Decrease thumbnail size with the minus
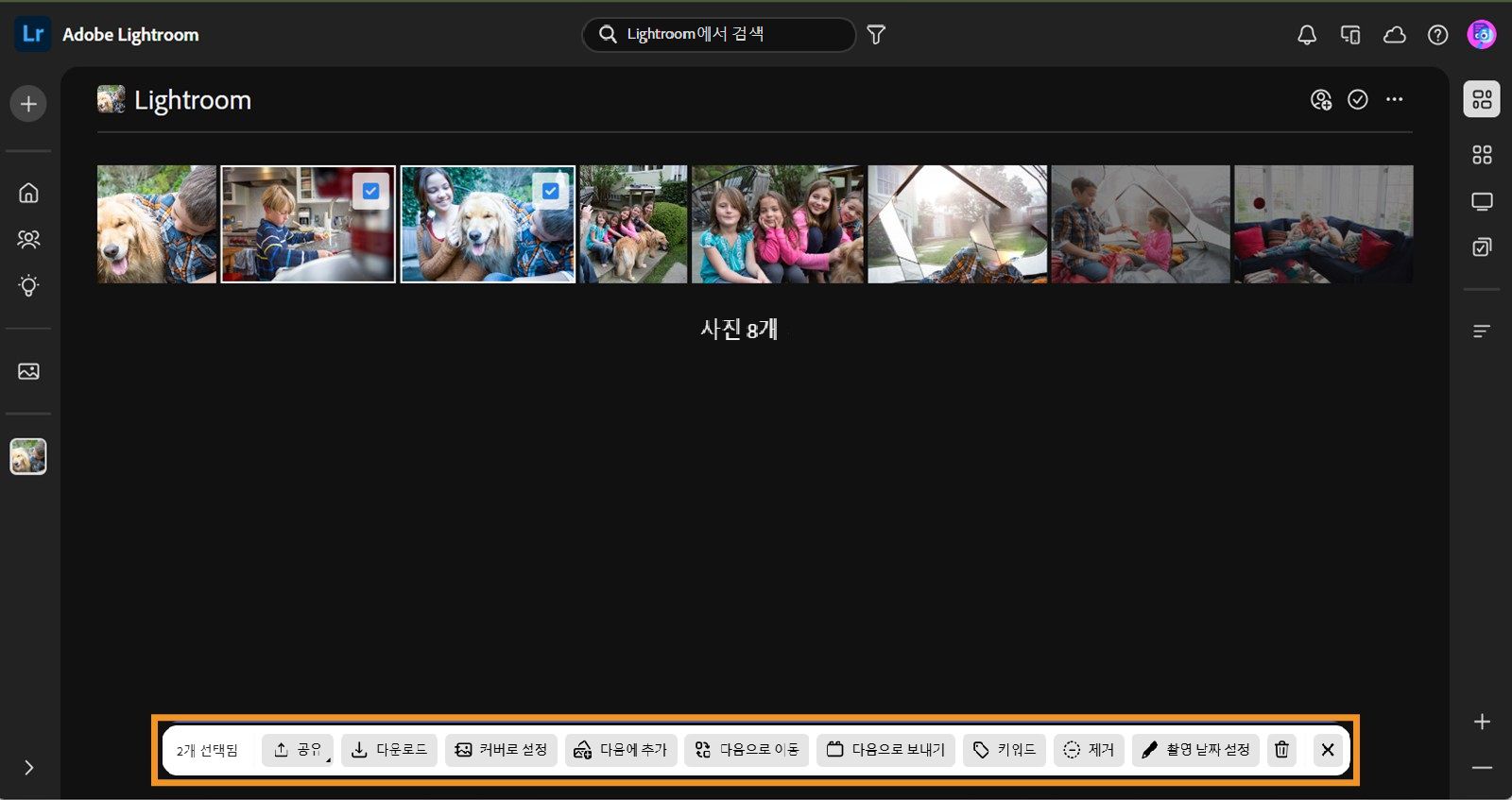1512x800 pixels. click(x=1482, y=768)
